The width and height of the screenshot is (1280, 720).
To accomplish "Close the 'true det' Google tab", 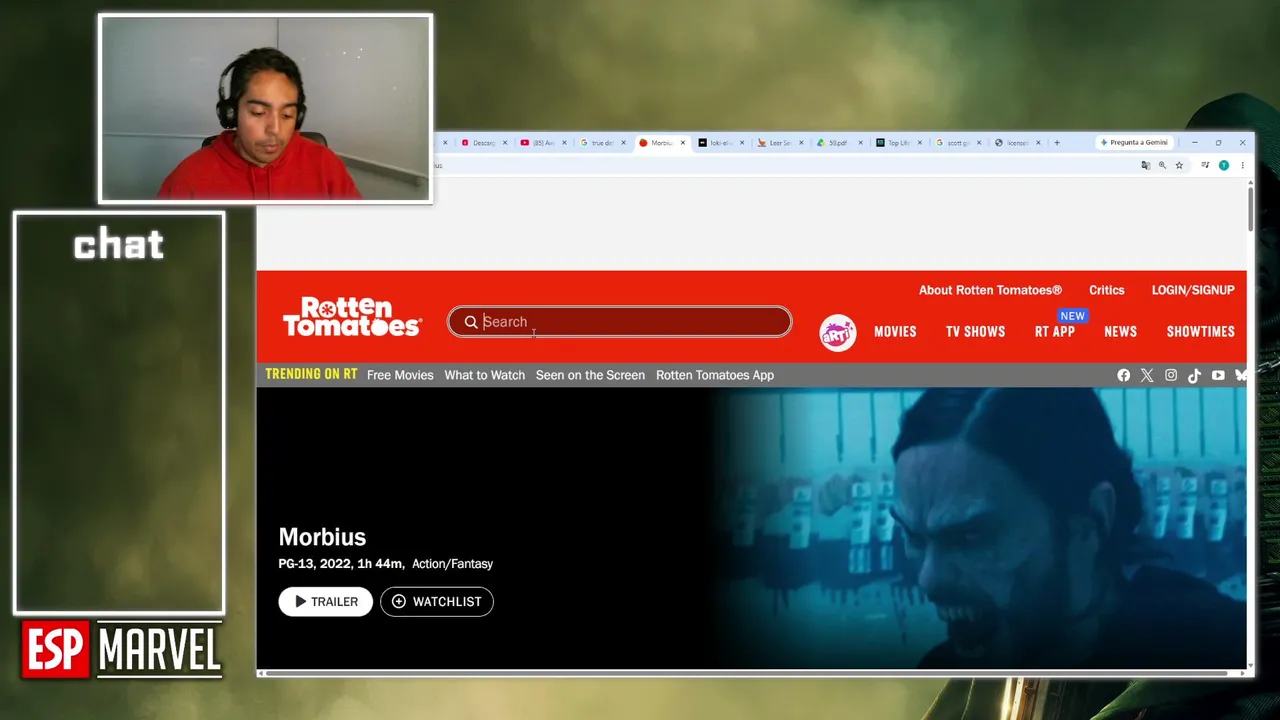I will tap(624, 143).
